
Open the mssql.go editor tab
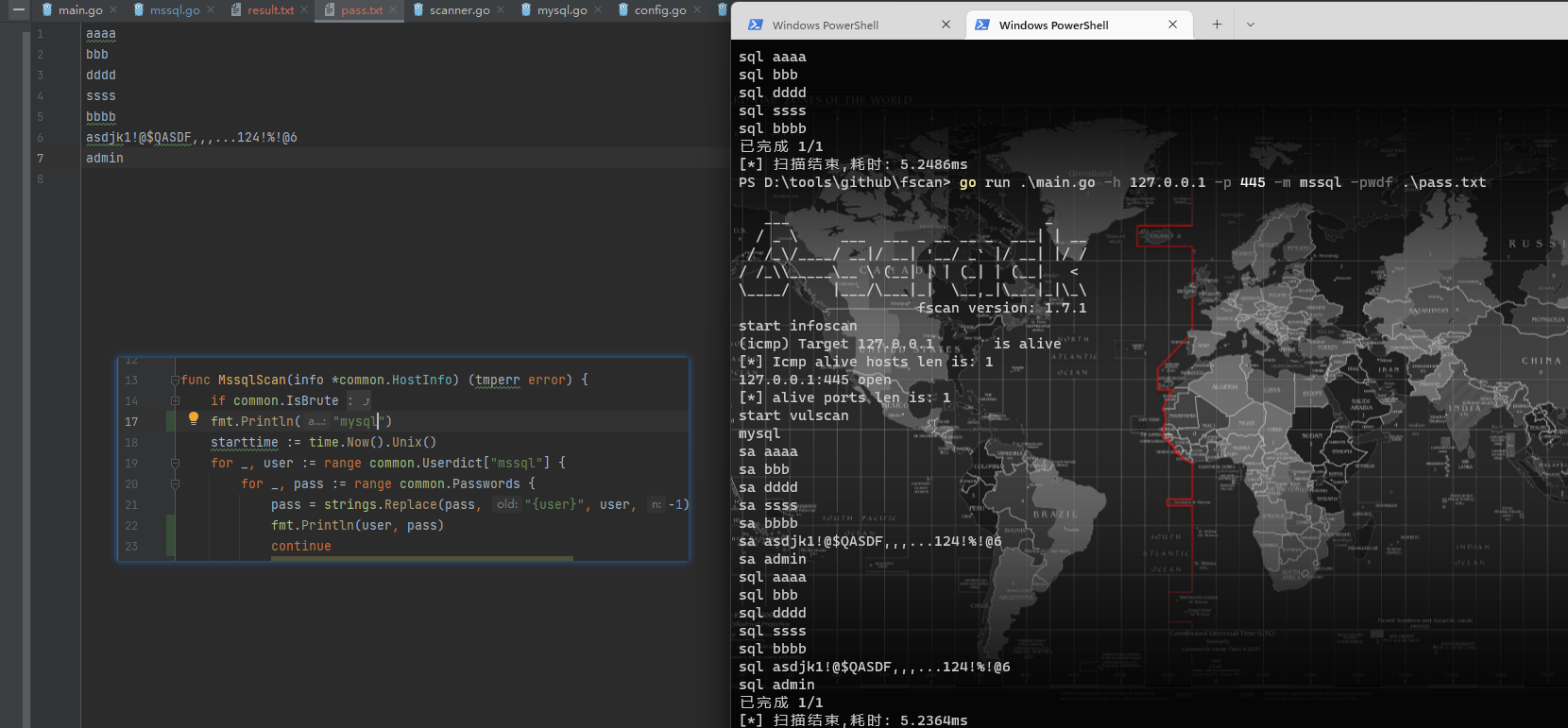[175, 10]
